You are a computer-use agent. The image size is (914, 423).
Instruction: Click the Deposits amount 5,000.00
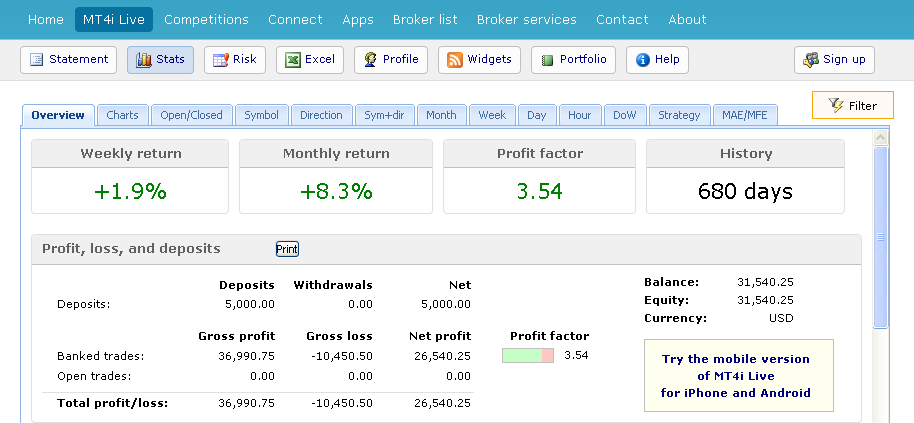point(249,304)
